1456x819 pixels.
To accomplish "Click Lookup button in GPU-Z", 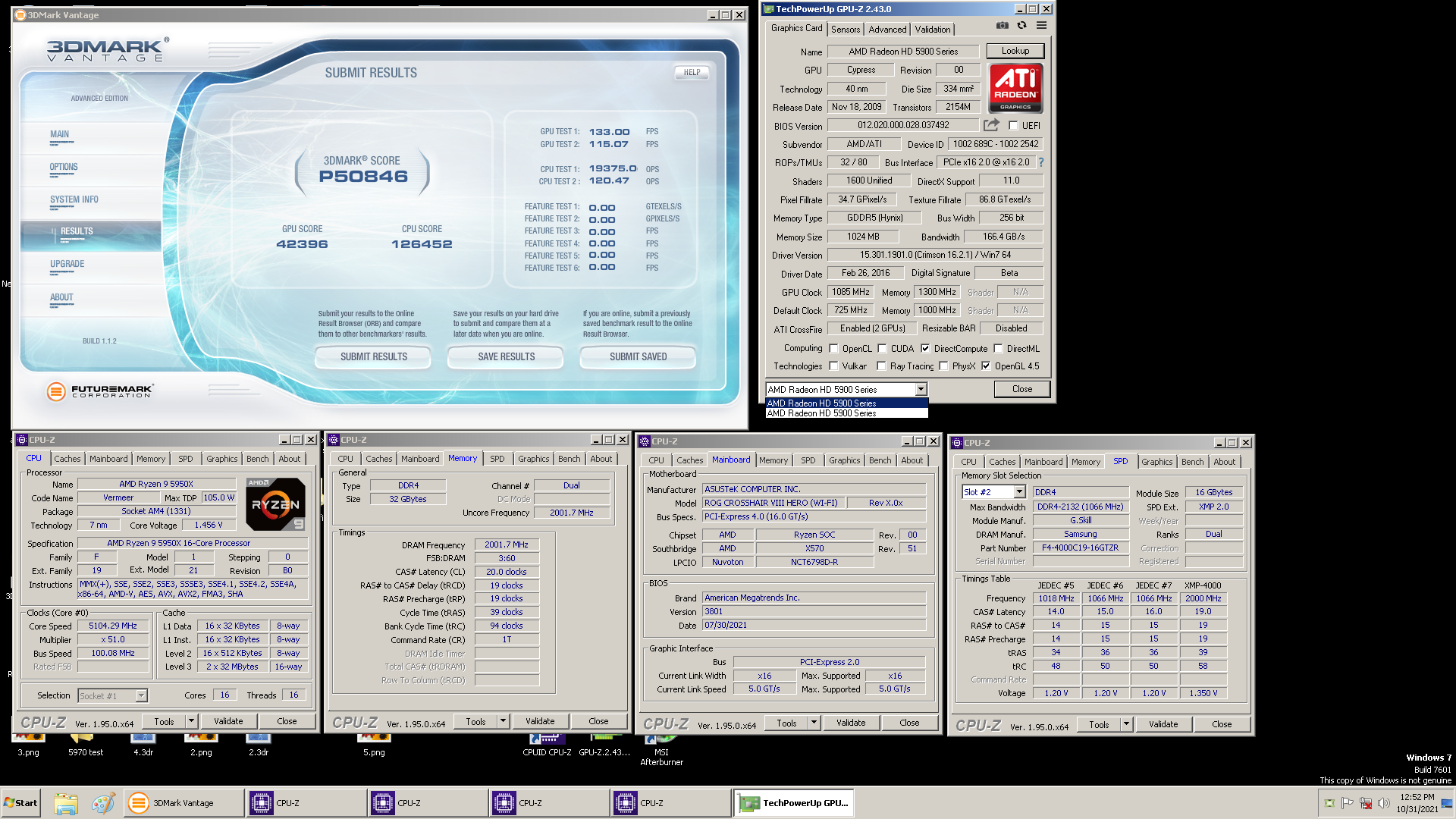I will pyautogui.click(x=1015, y=52).
